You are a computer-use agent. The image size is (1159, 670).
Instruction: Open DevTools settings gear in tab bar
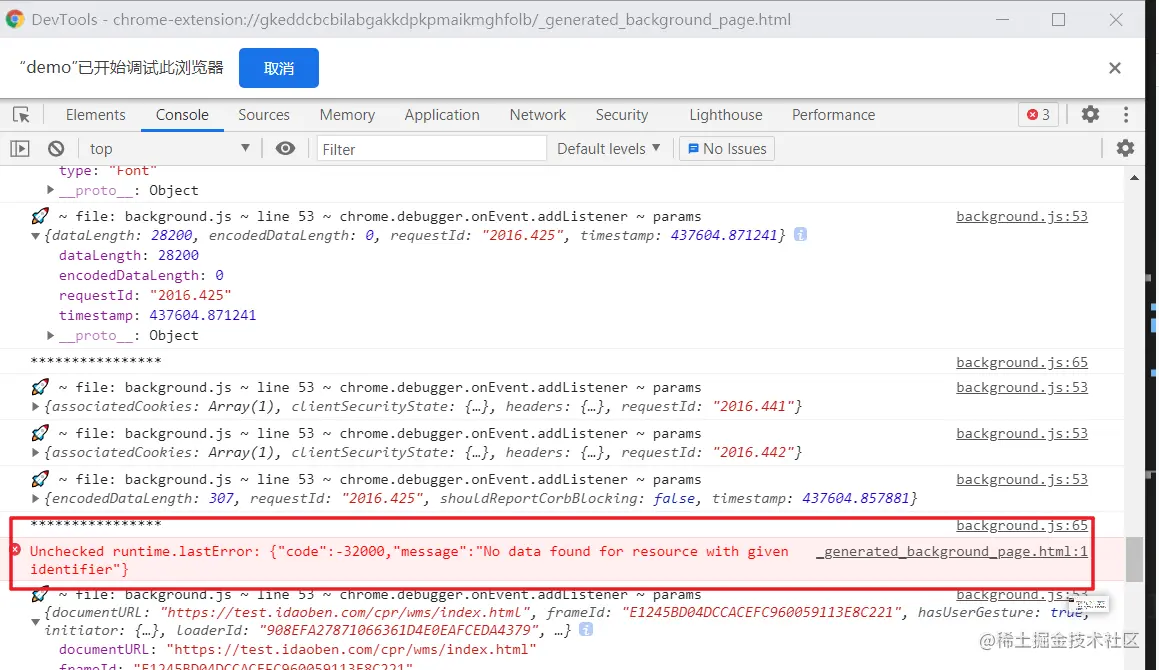coord(1090,114)
